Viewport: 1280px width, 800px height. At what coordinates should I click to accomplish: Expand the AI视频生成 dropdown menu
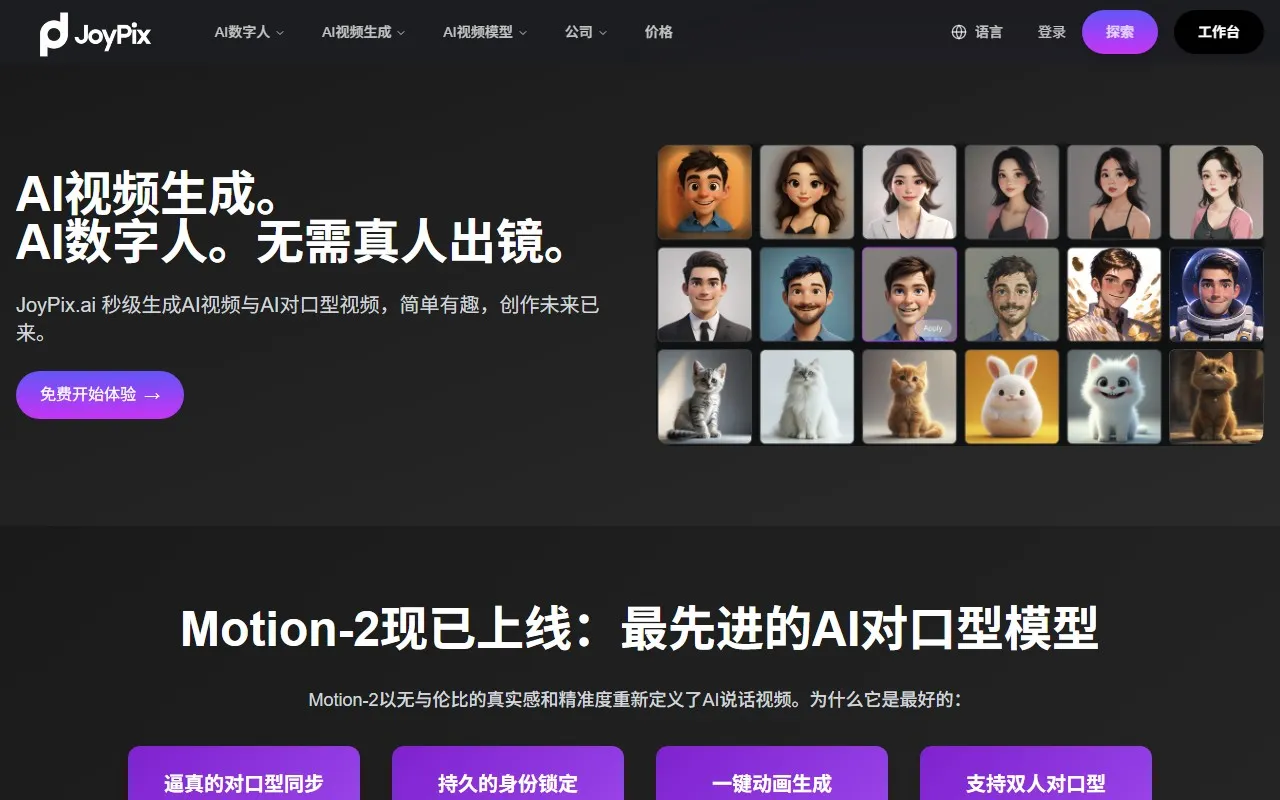tap(363, 32)
